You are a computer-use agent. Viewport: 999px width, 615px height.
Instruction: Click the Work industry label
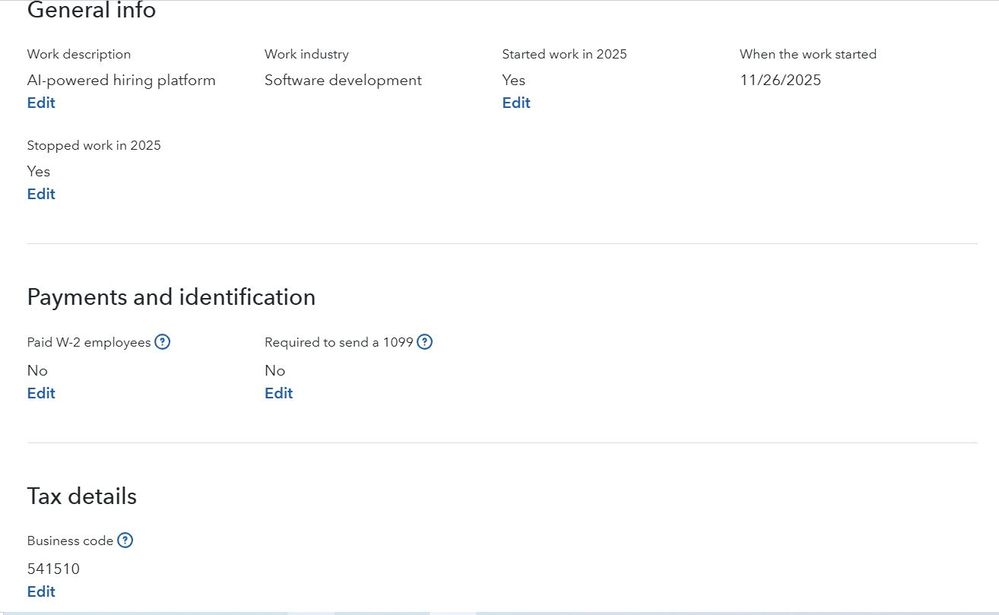(306, 54)
